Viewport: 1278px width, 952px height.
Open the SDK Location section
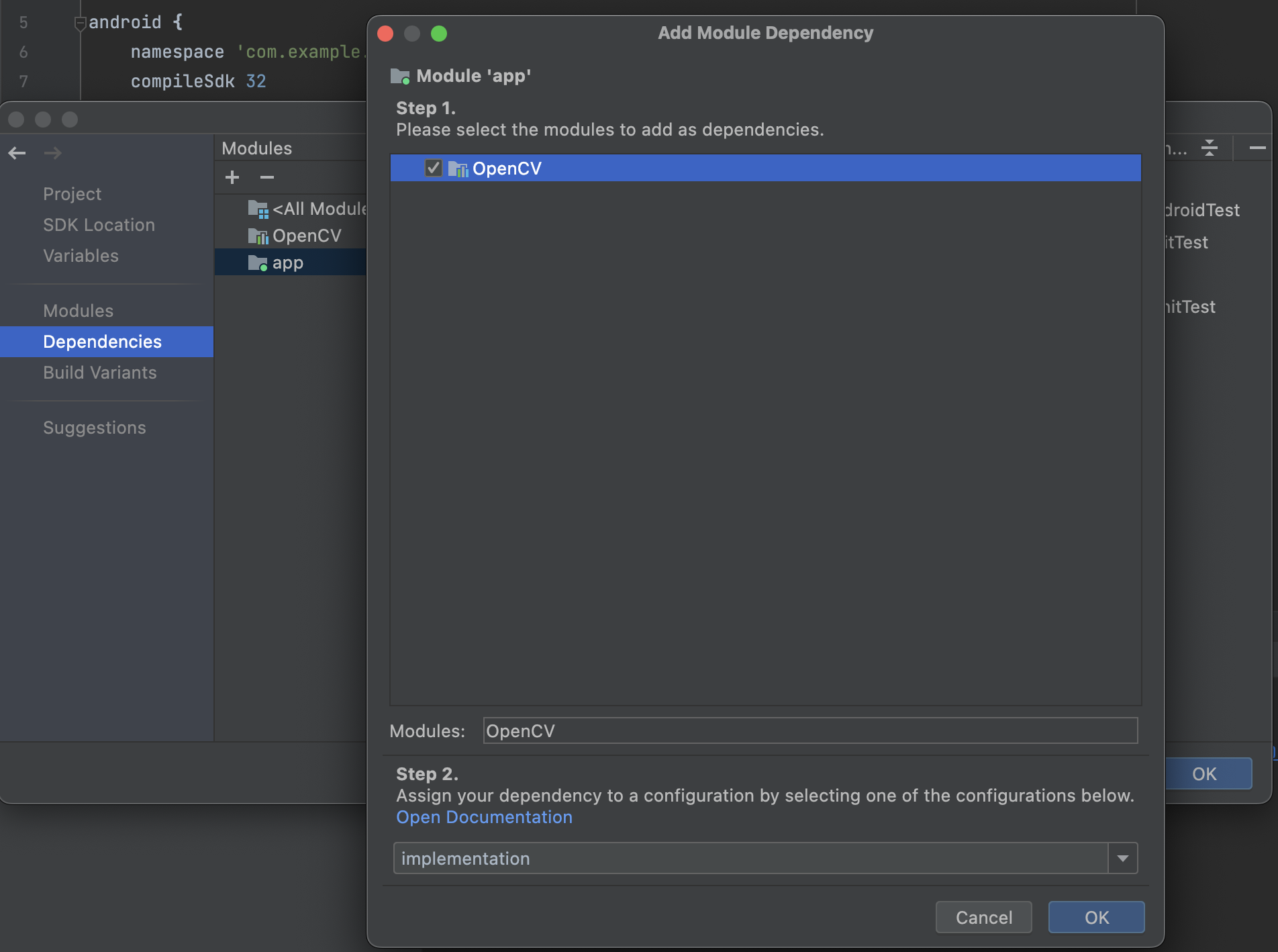(x=99, y=225)
